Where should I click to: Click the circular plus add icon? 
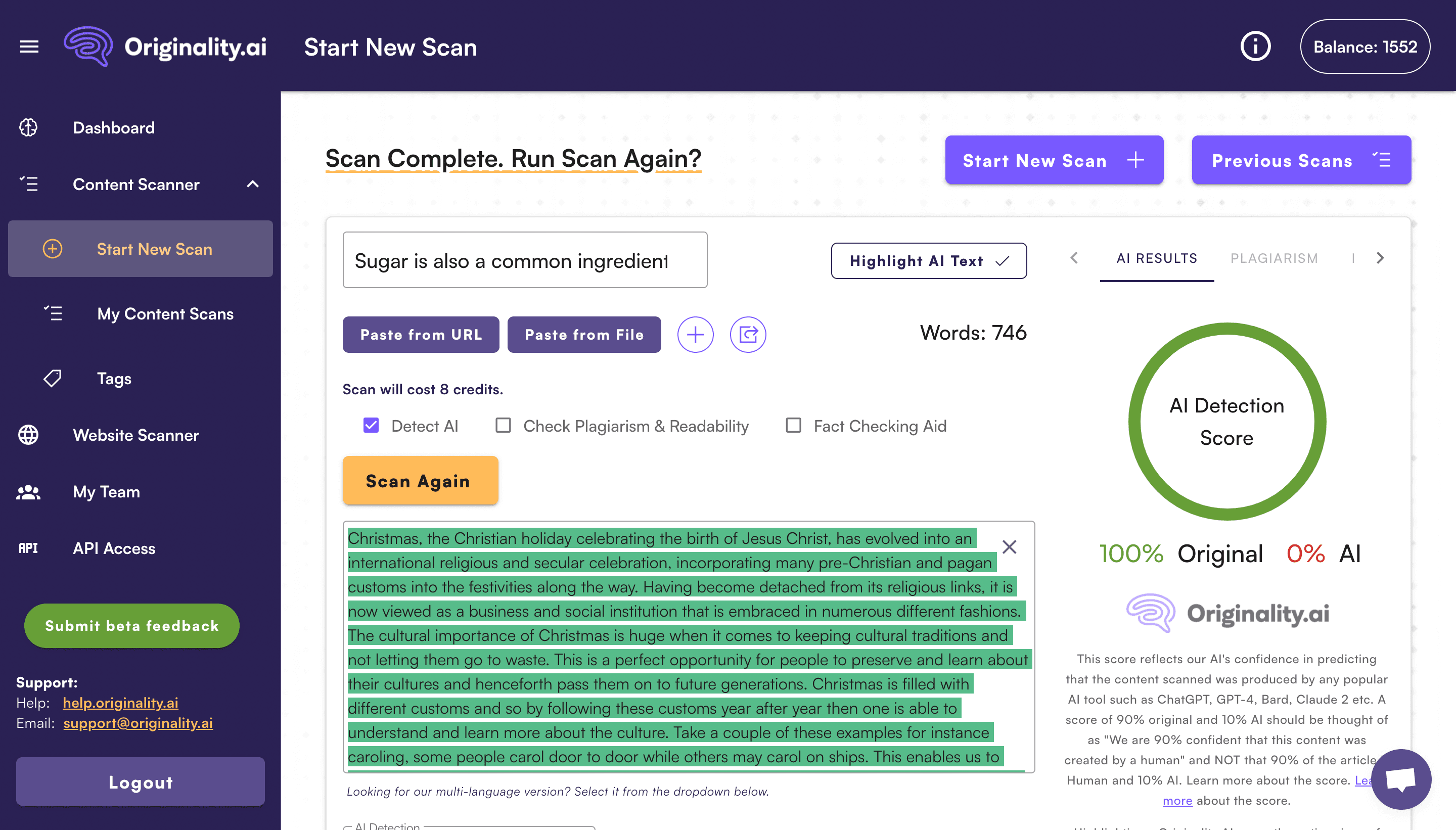pos(695,335)
